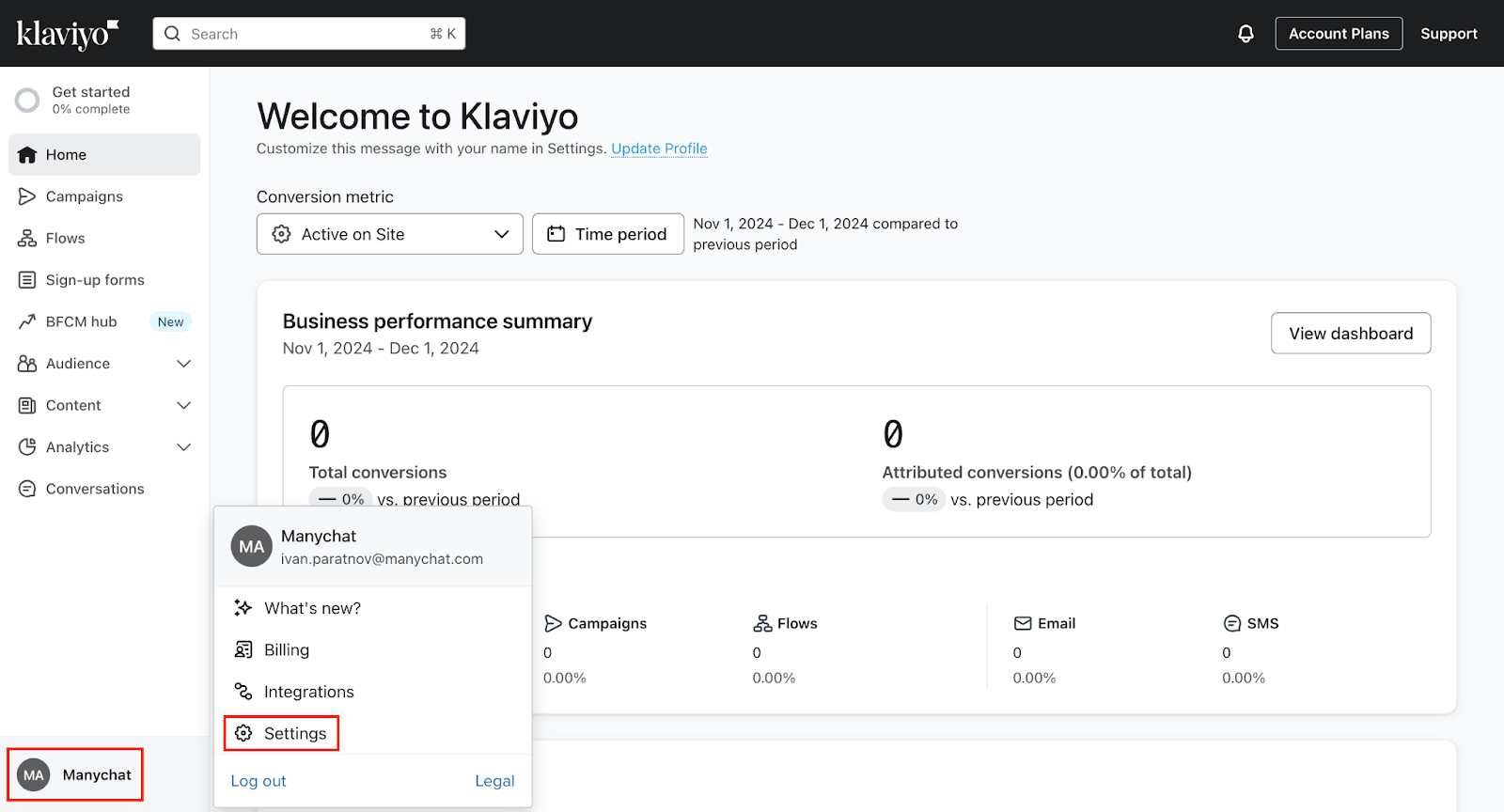Click the Integrations icon in menu
Screen dimensions: 1504x812
pos(243,692)
